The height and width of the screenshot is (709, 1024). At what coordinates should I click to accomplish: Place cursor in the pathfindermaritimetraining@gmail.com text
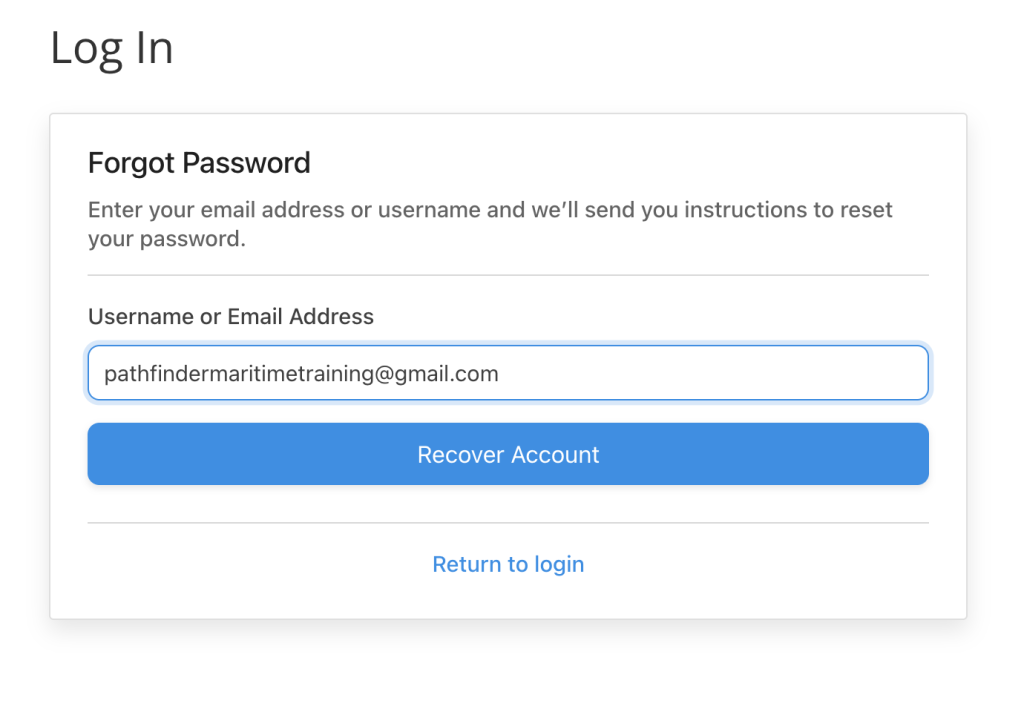pos(300,374)
